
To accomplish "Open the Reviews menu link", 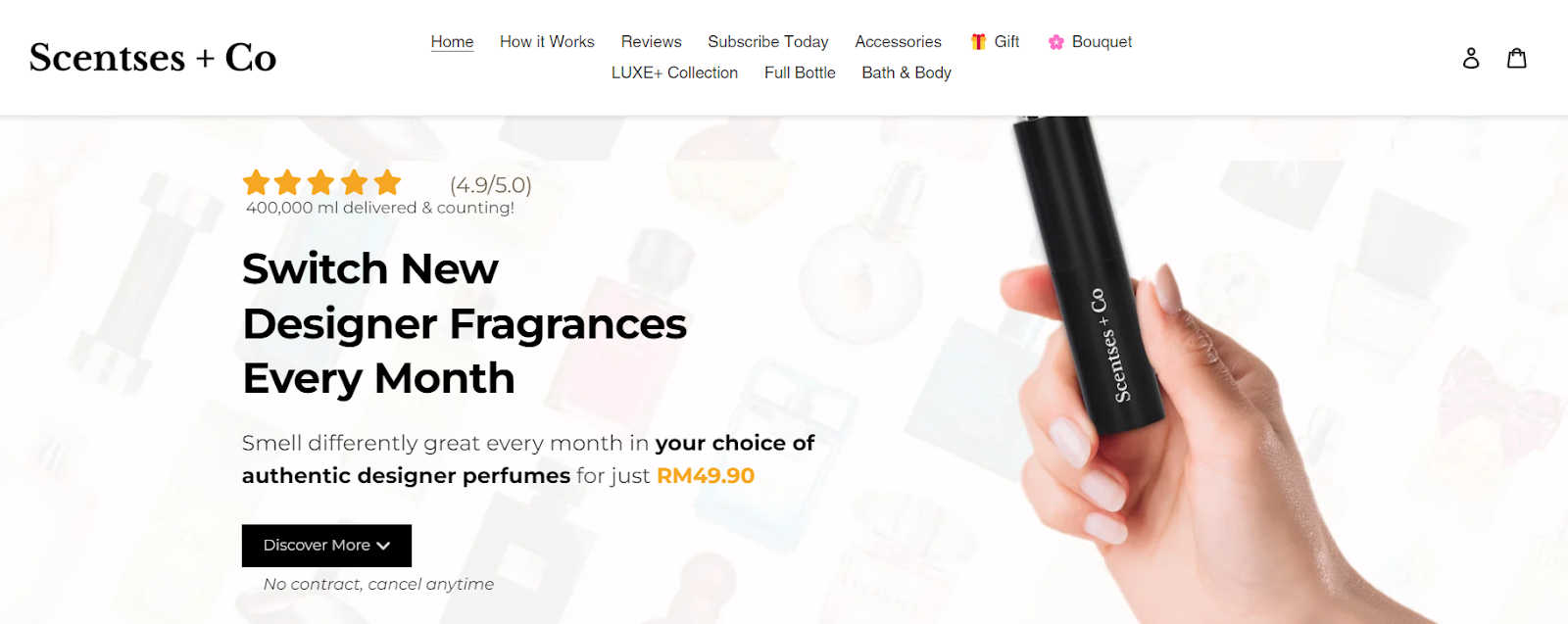I will [651, 42].
